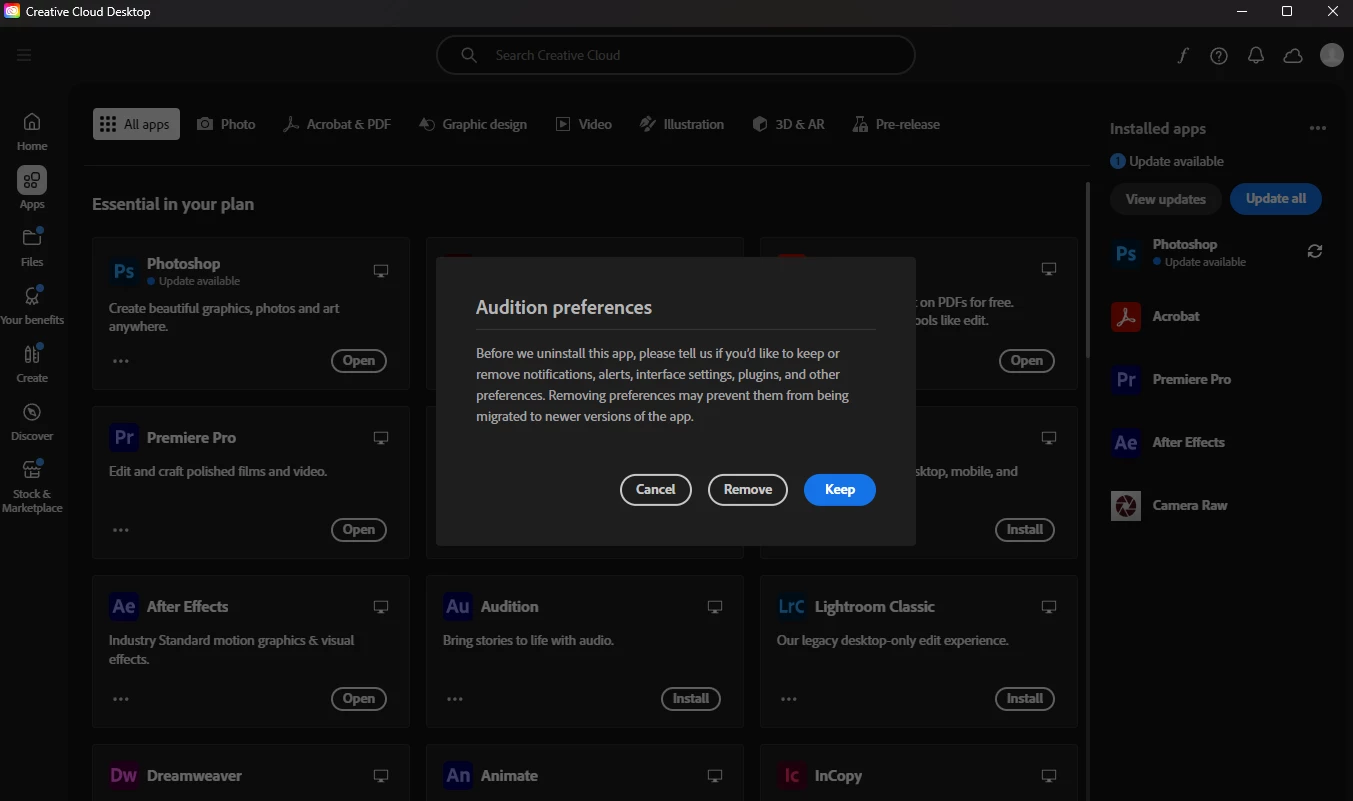Switch to the Graphic design tab
The width and height of the screenshot is (1353, 801).
pyautogui.click(x=473, y=124)
